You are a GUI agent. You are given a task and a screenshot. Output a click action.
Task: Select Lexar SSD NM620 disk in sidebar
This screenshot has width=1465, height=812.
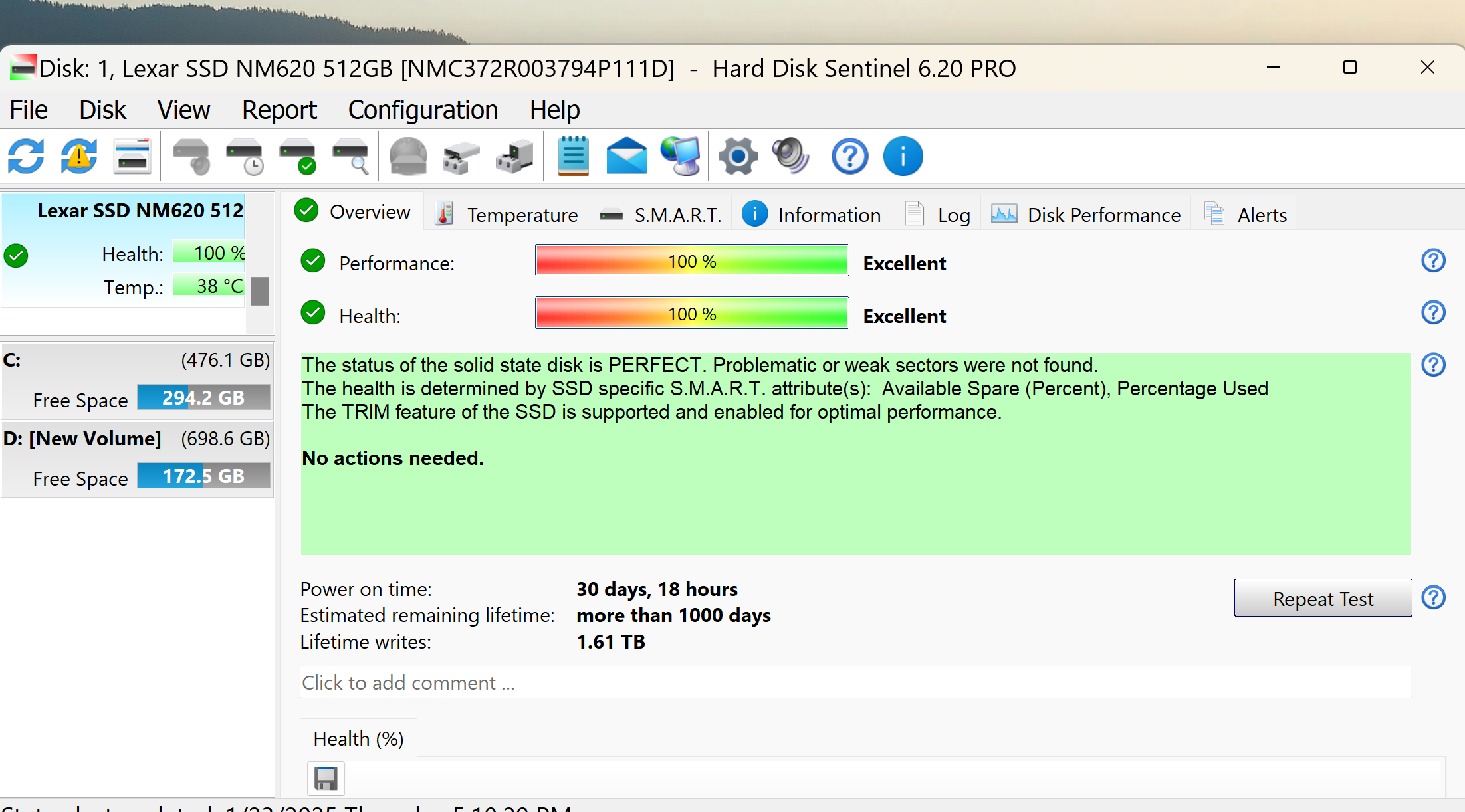pyautogui.click(x=124, y=250)
